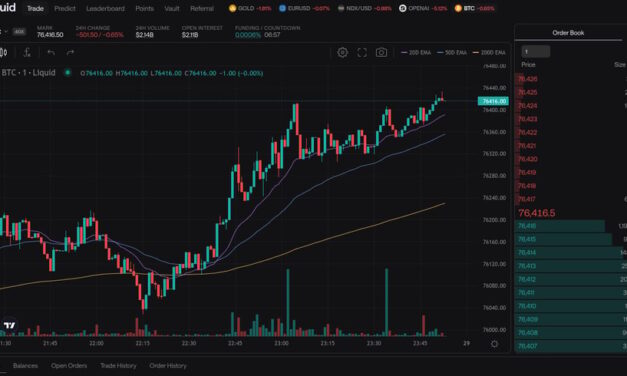
Task: Toggle the 2000 EMA indicator legend
Action: (489, 52)
